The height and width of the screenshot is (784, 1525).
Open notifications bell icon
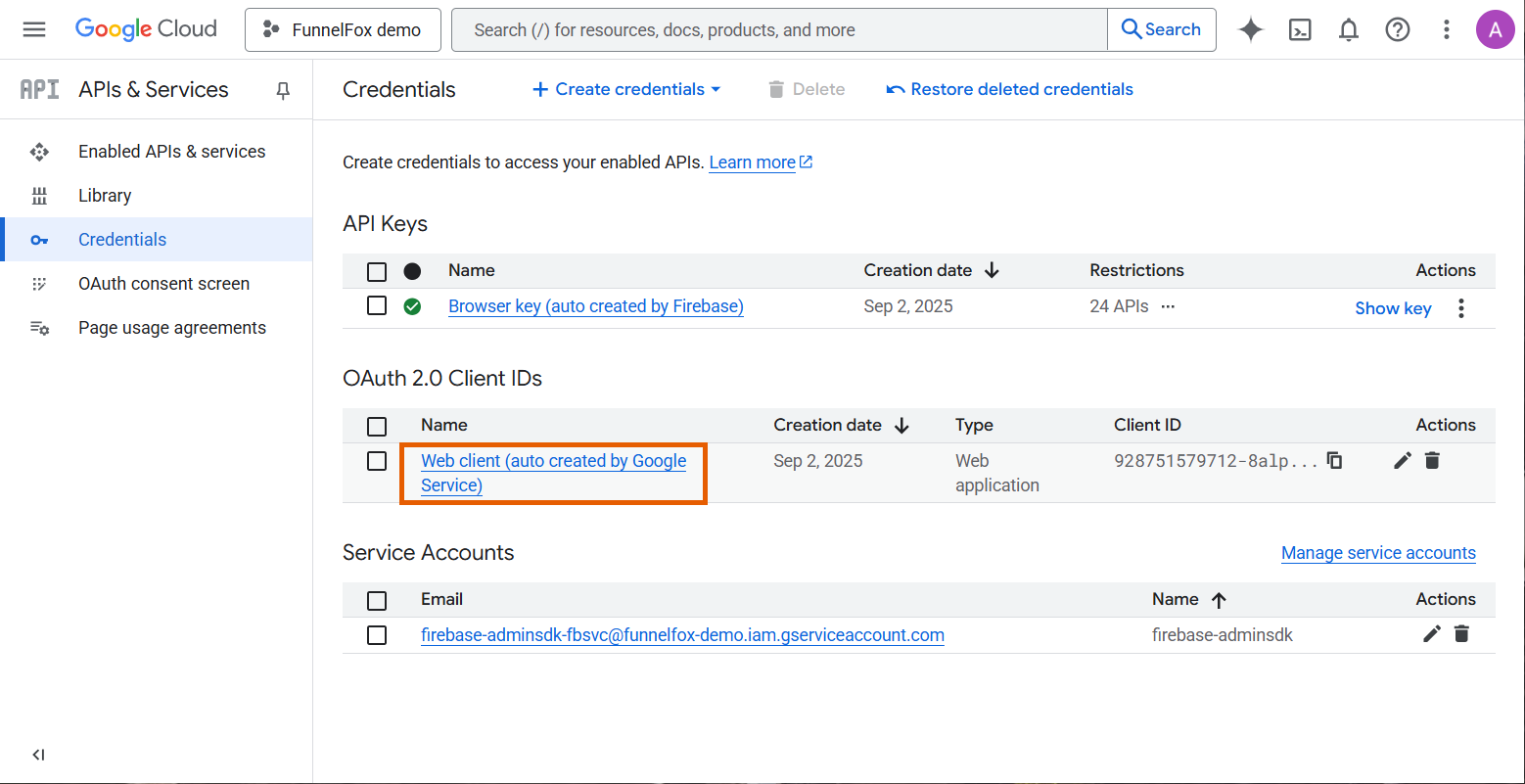1349,29
